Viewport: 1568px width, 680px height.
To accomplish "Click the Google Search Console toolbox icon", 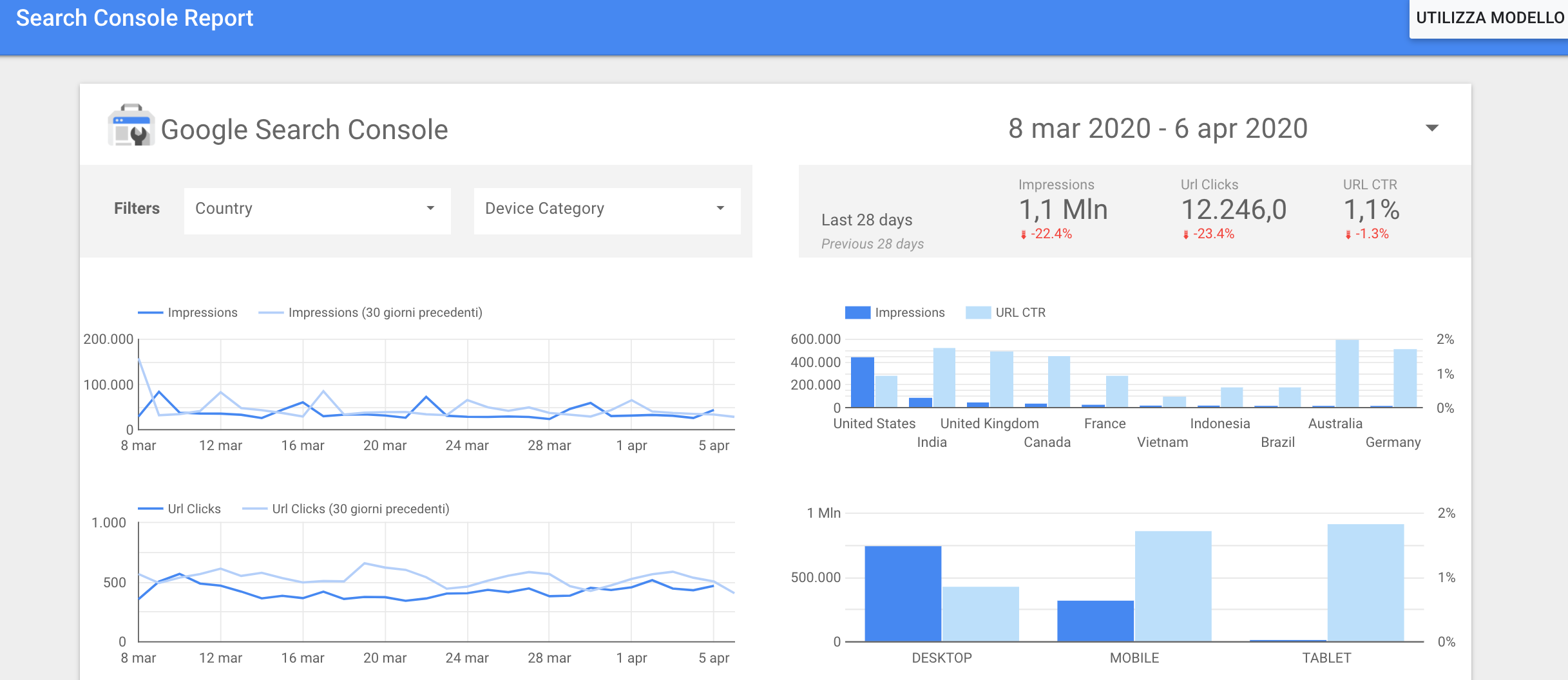I will [x=130, y=129].
